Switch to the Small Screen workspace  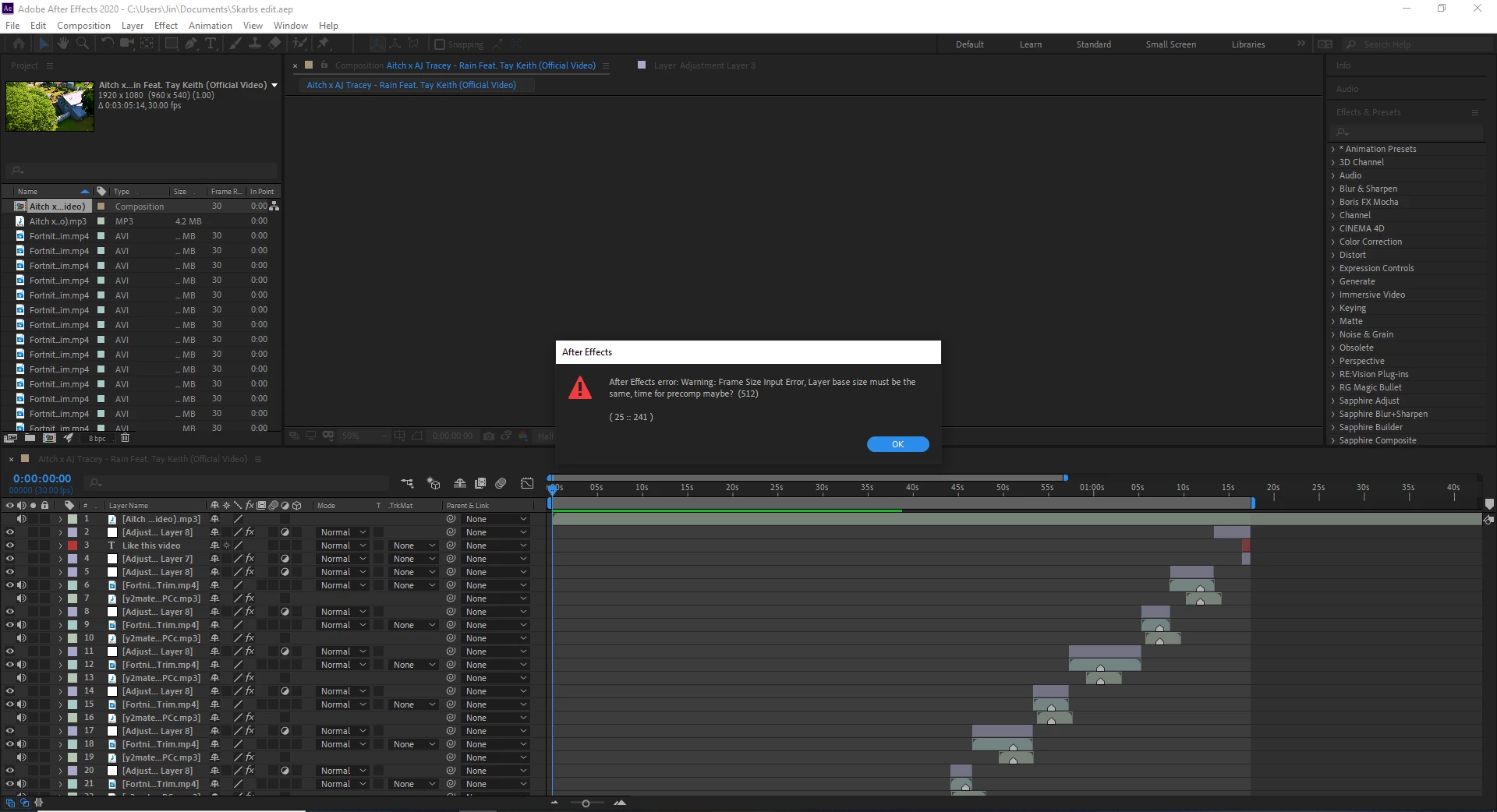(1170, 44)
